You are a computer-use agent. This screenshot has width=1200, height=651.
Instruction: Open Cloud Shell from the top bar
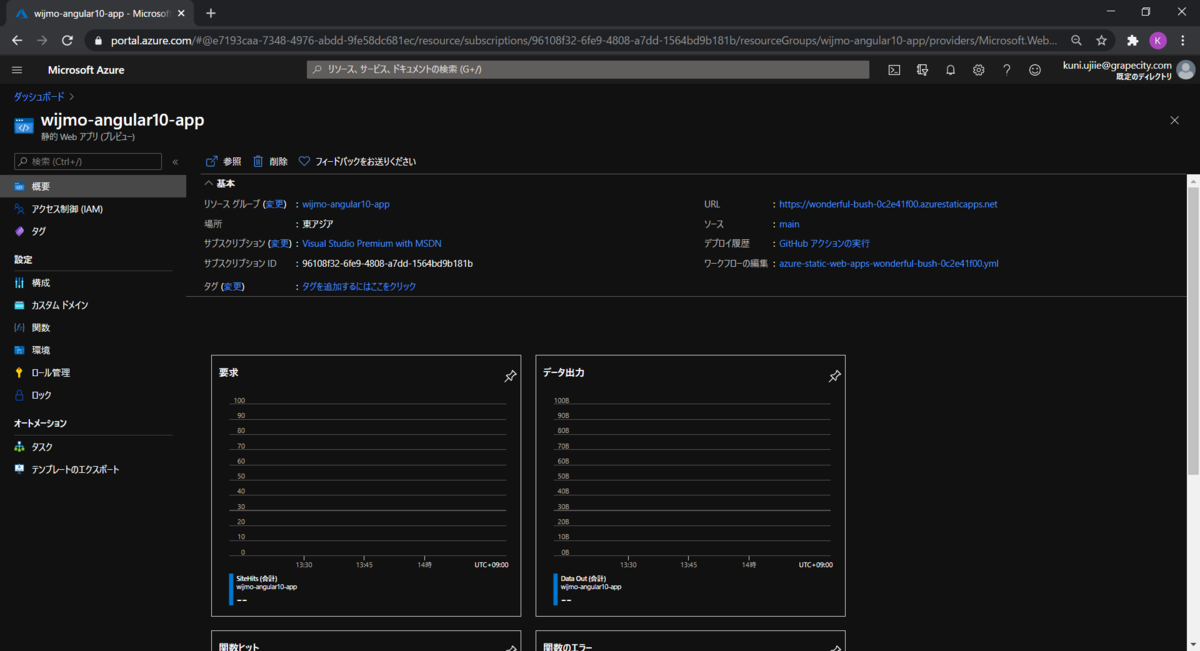pos(894,70)
